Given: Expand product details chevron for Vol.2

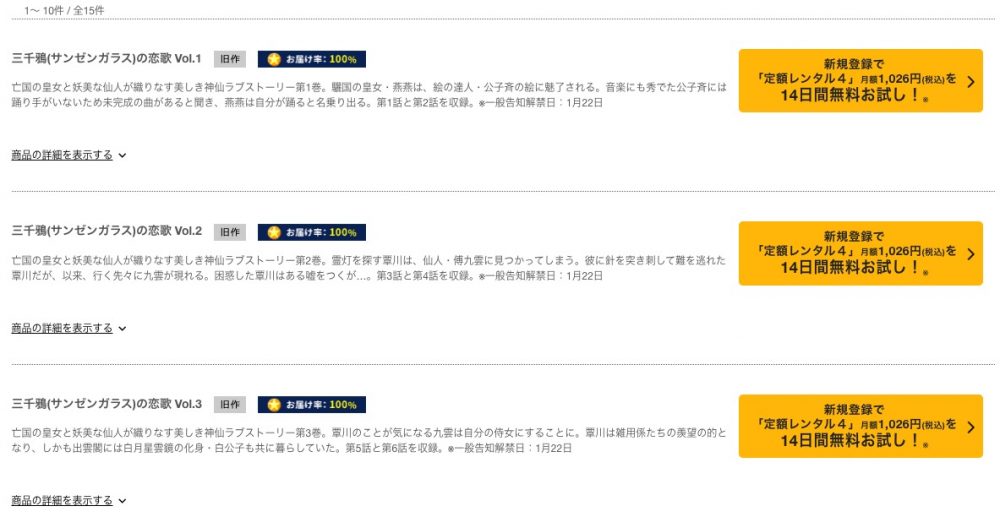Looking at the screenshot, I should [x=122, y=329].
